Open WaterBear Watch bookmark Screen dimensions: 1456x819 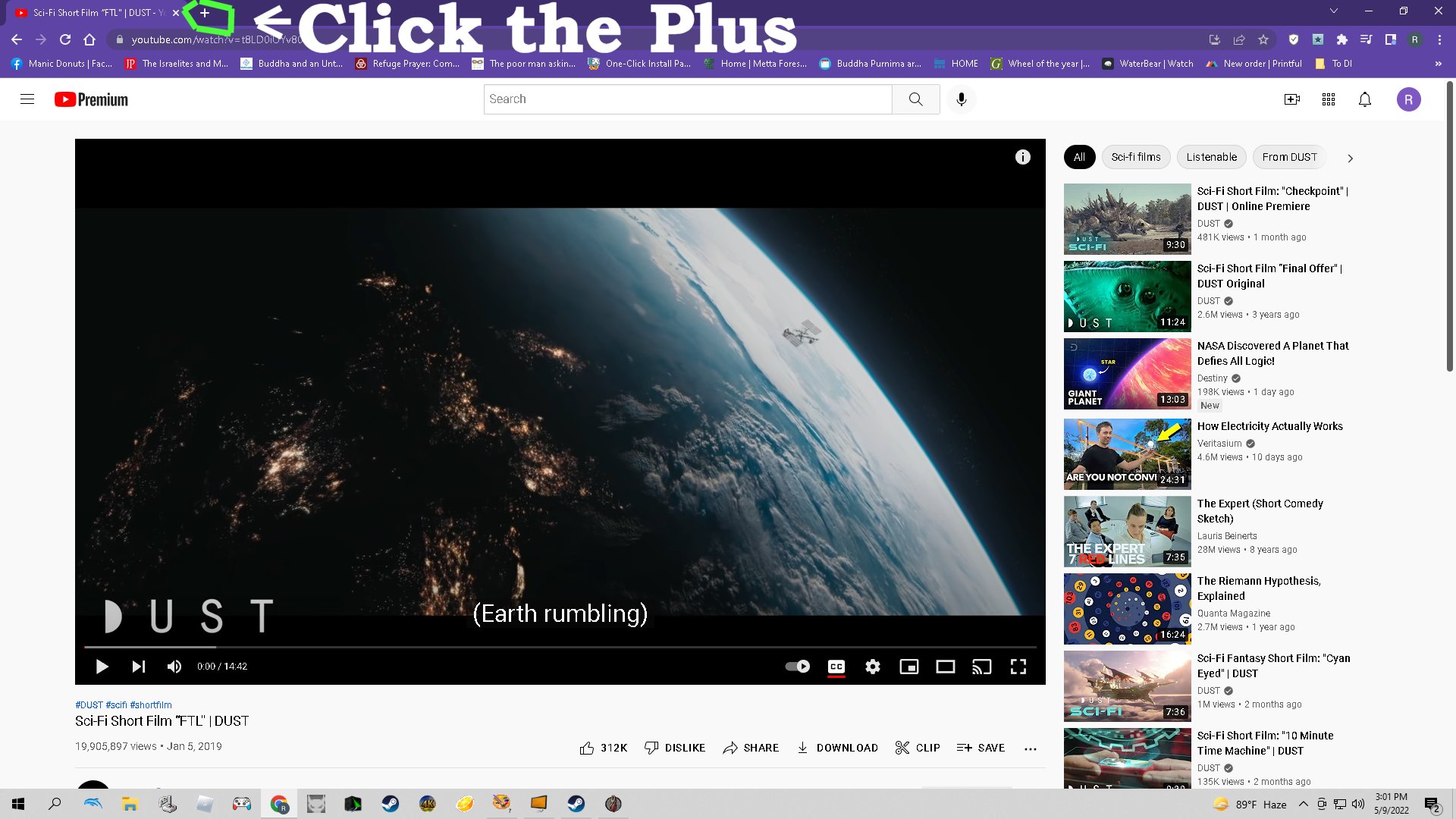tap(1148, 64)
